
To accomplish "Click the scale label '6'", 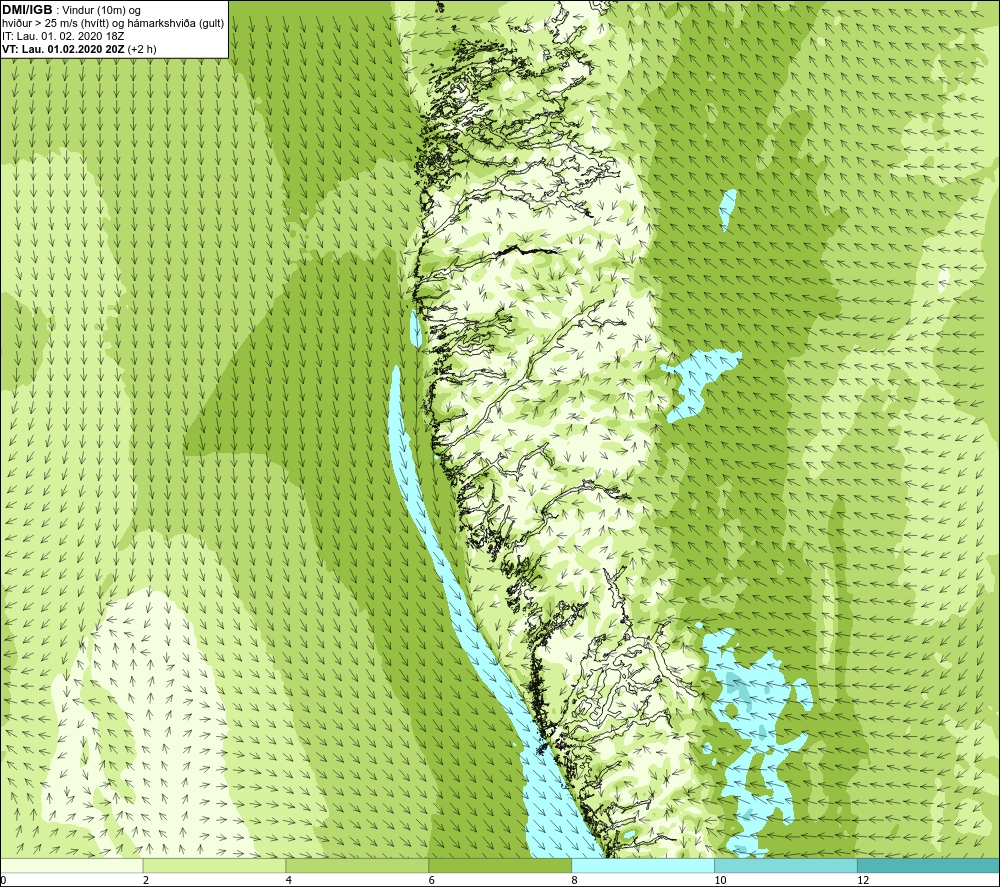I will point(432,880).
